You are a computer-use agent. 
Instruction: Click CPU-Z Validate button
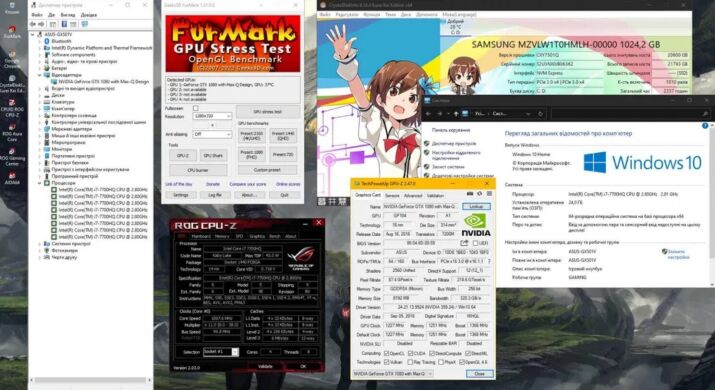265,366
